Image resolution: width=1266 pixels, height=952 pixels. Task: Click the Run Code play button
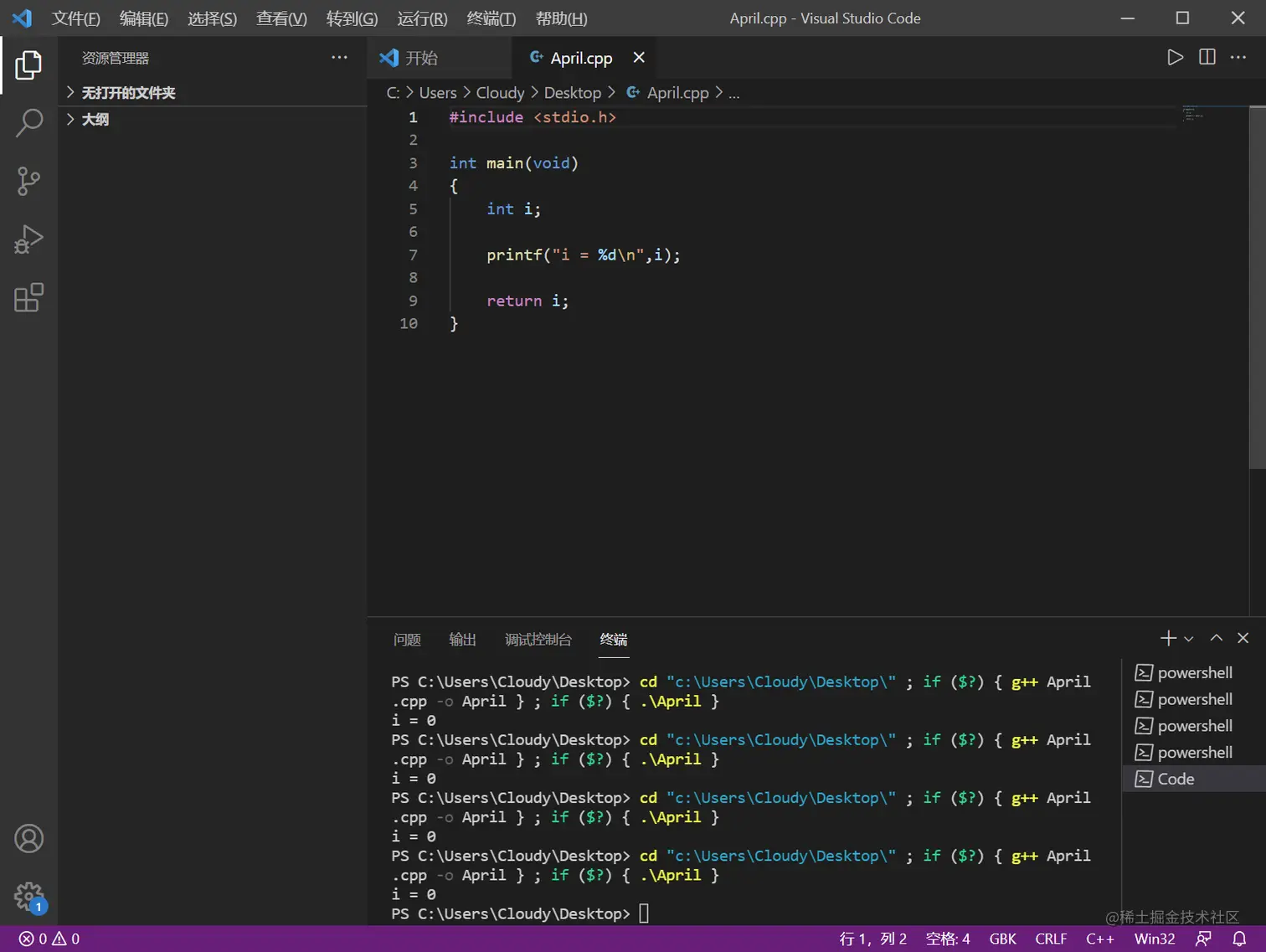(1175, 57)
